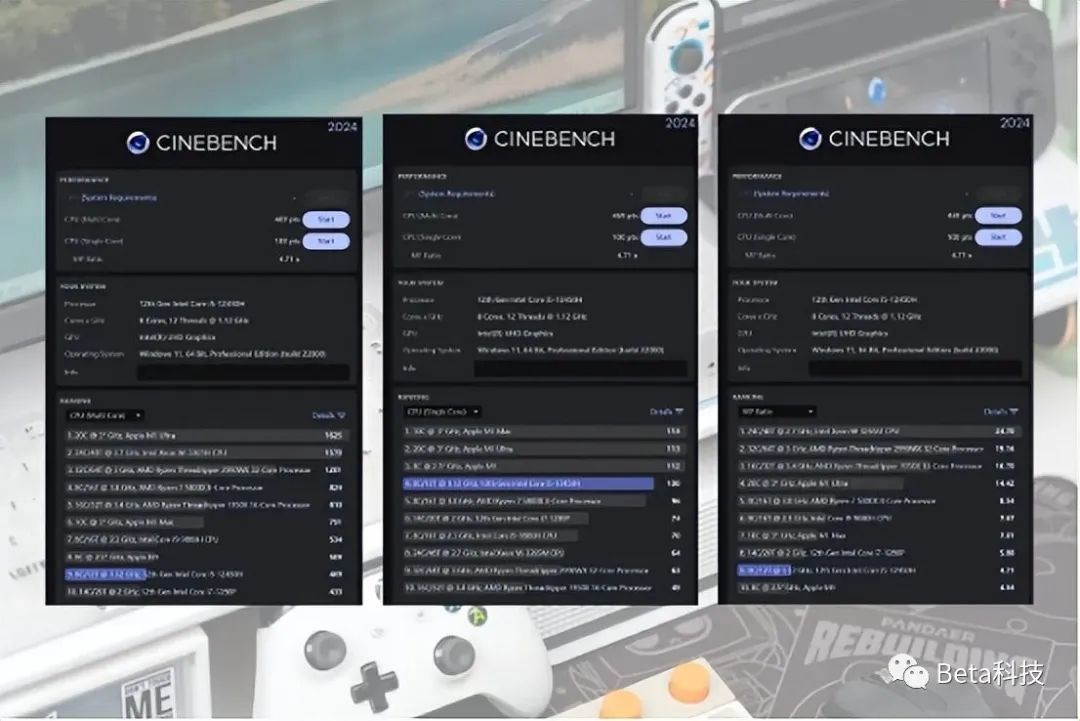Image resolution: width=1080 pixels, height=721 pixels.
Task: Open System Requirements in the MP Ratio ranking window
Action: click(791, 194)
